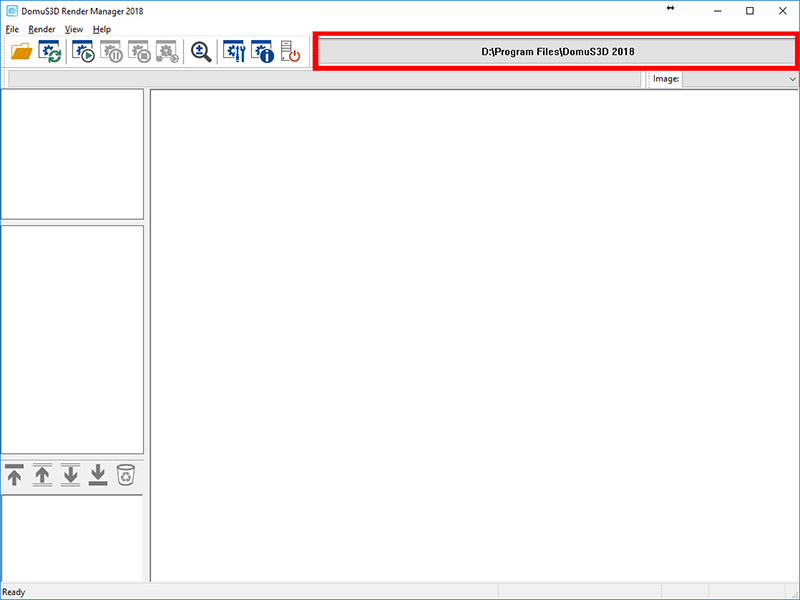Click the D:\Program Files\DomuS3D 2018 path button
Image resolution: width=800 pixels, height=600 pixels.
coord(557,52)
